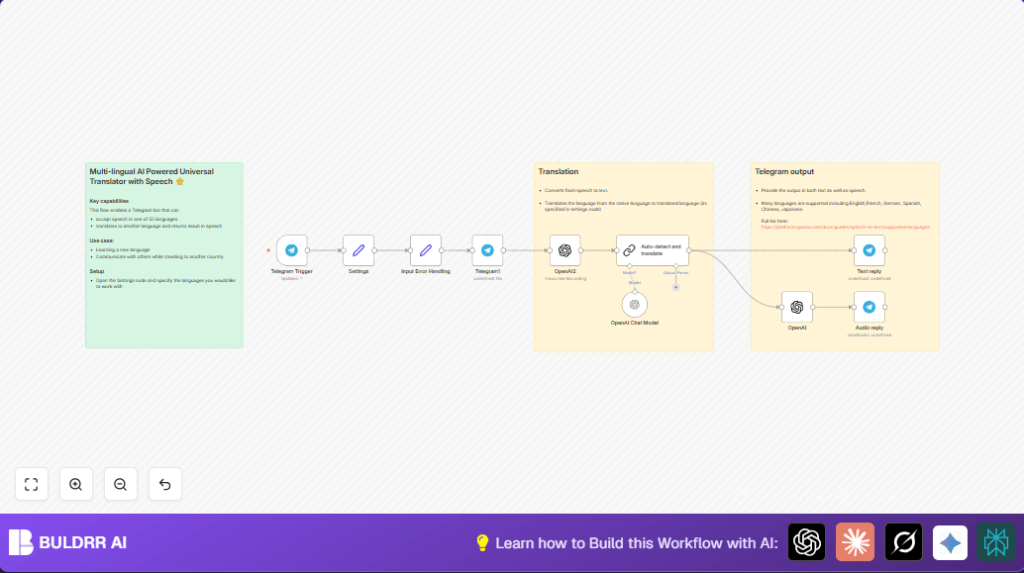1024x573 pixels.
Task: Click the OpenAI Chat Model node
Action: click(x=634, y=304)
